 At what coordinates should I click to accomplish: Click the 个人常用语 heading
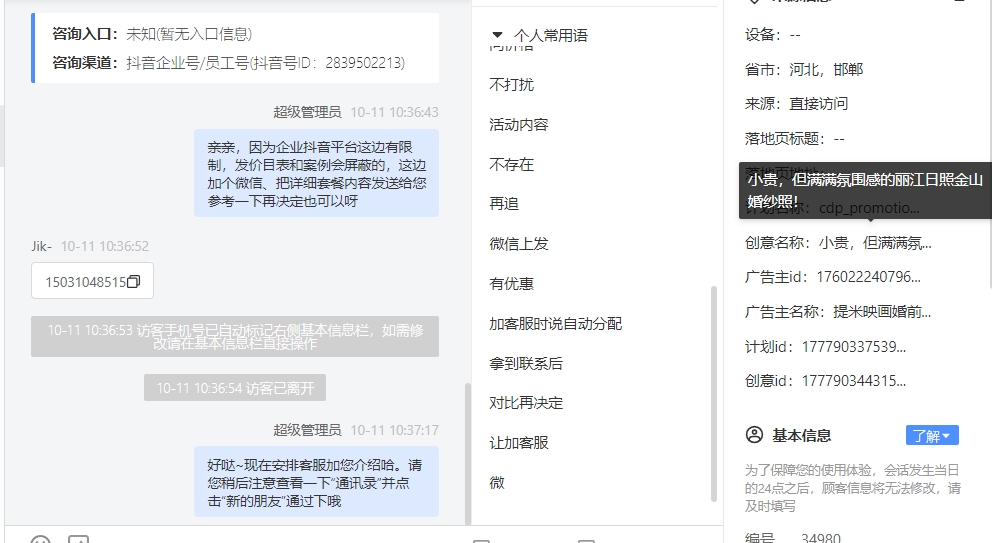(550, 35)
